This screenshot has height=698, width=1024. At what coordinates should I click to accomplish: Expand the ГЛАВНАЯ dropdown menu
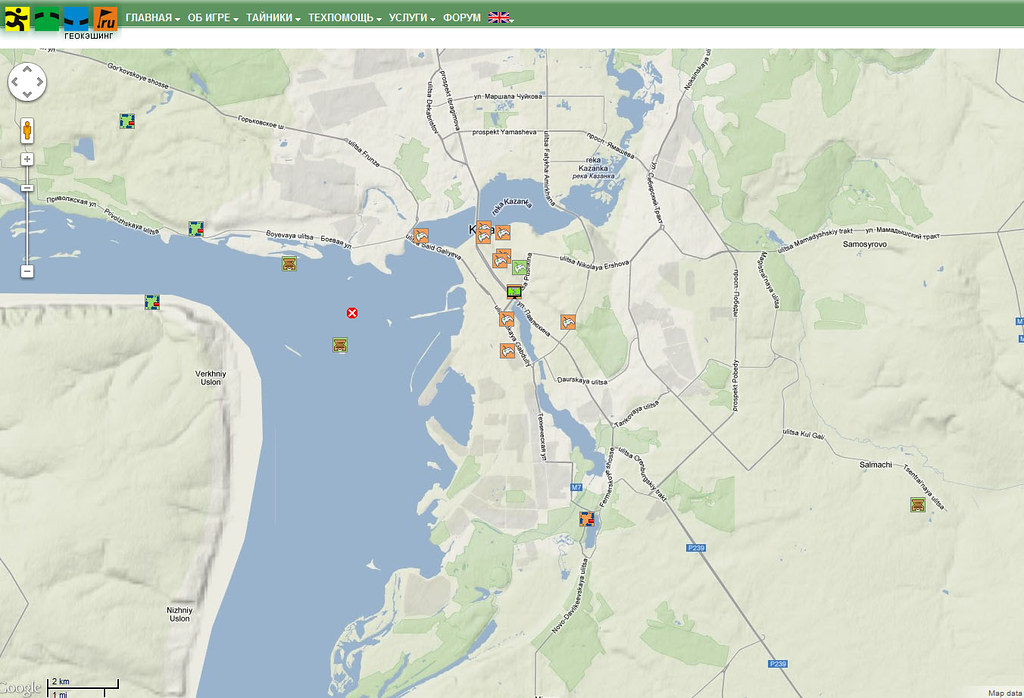(x=152, y=18)
